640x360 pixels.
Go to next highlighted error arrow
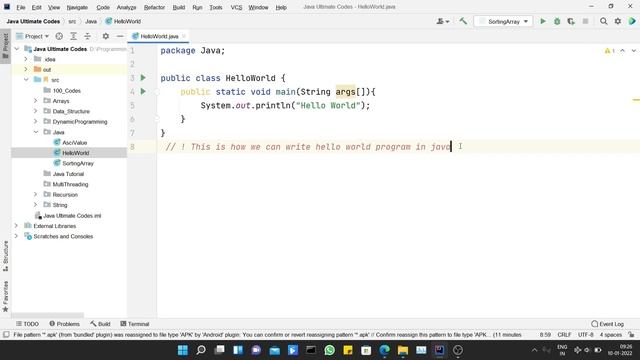[633, 51]
